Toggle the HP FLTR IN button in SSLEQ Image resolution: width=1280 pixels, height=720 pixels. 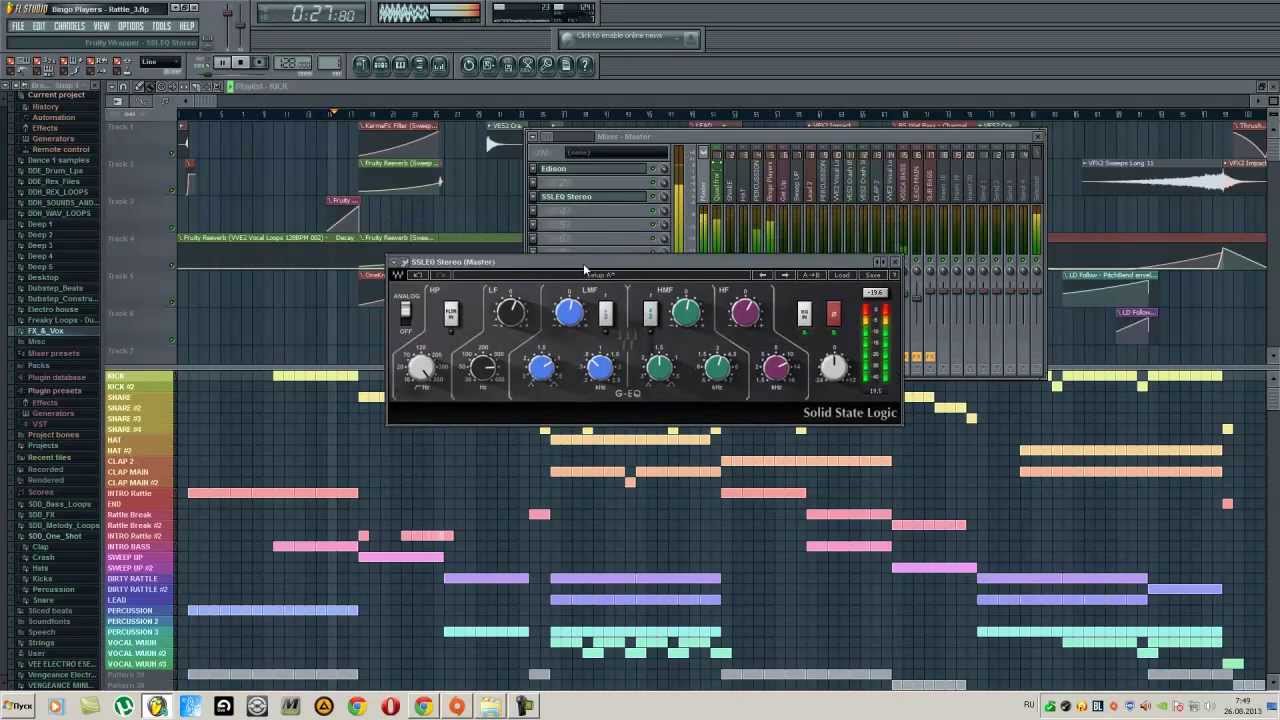click(x=451, y=313)
